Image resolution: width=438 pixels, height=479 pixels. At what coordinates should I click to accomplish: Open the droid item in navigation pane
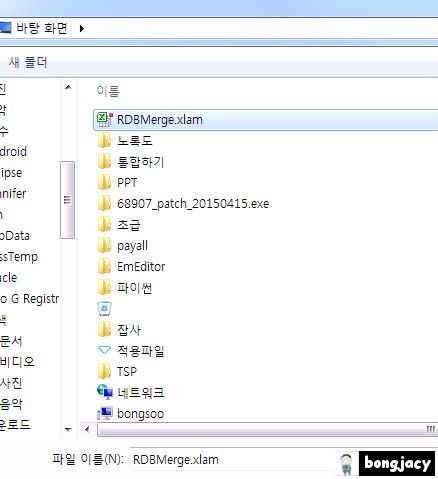(x=13, y=152)
